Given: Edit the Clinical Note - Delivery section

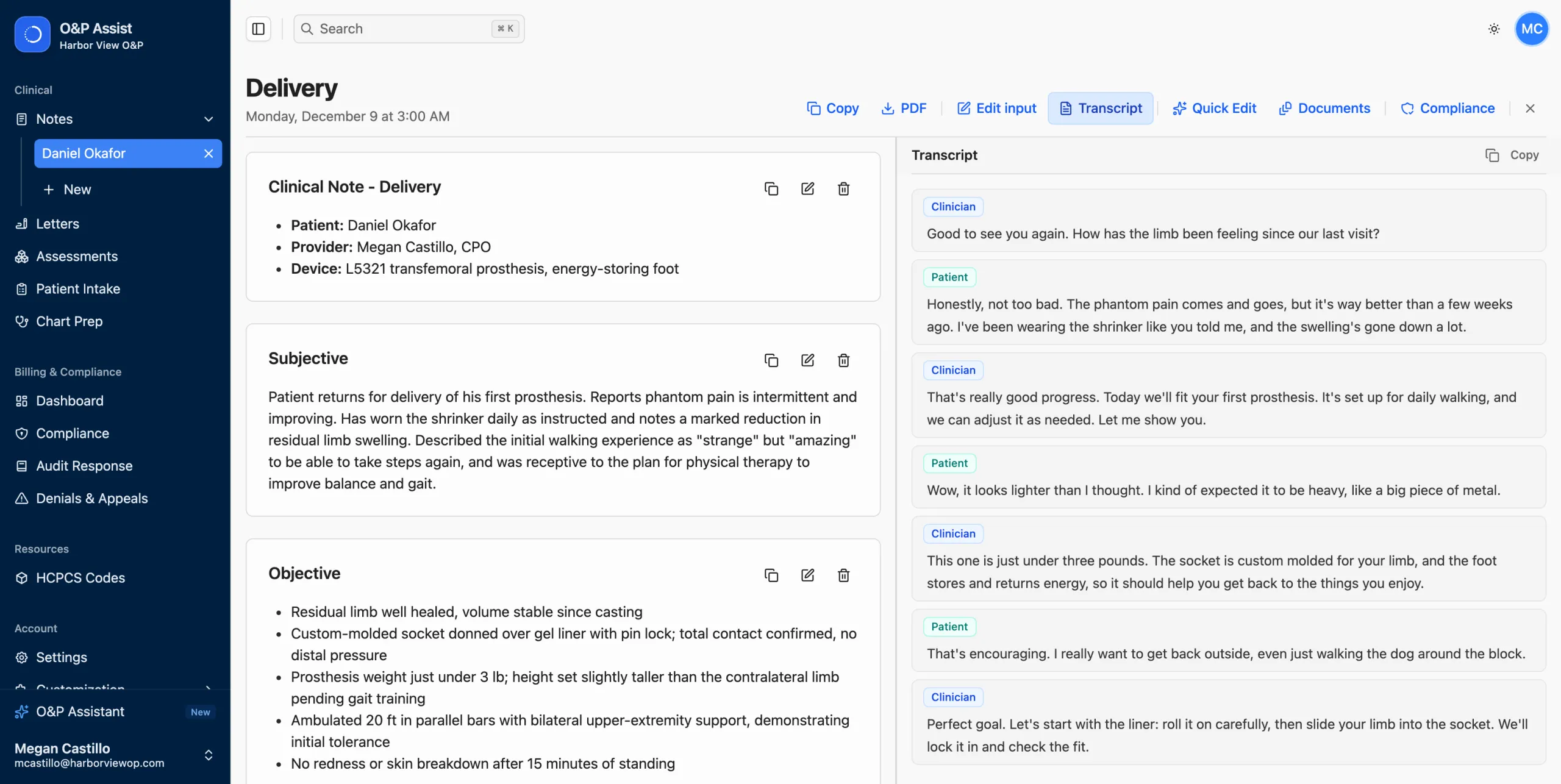Looking at the screenshot, I should tap(807, 188).
